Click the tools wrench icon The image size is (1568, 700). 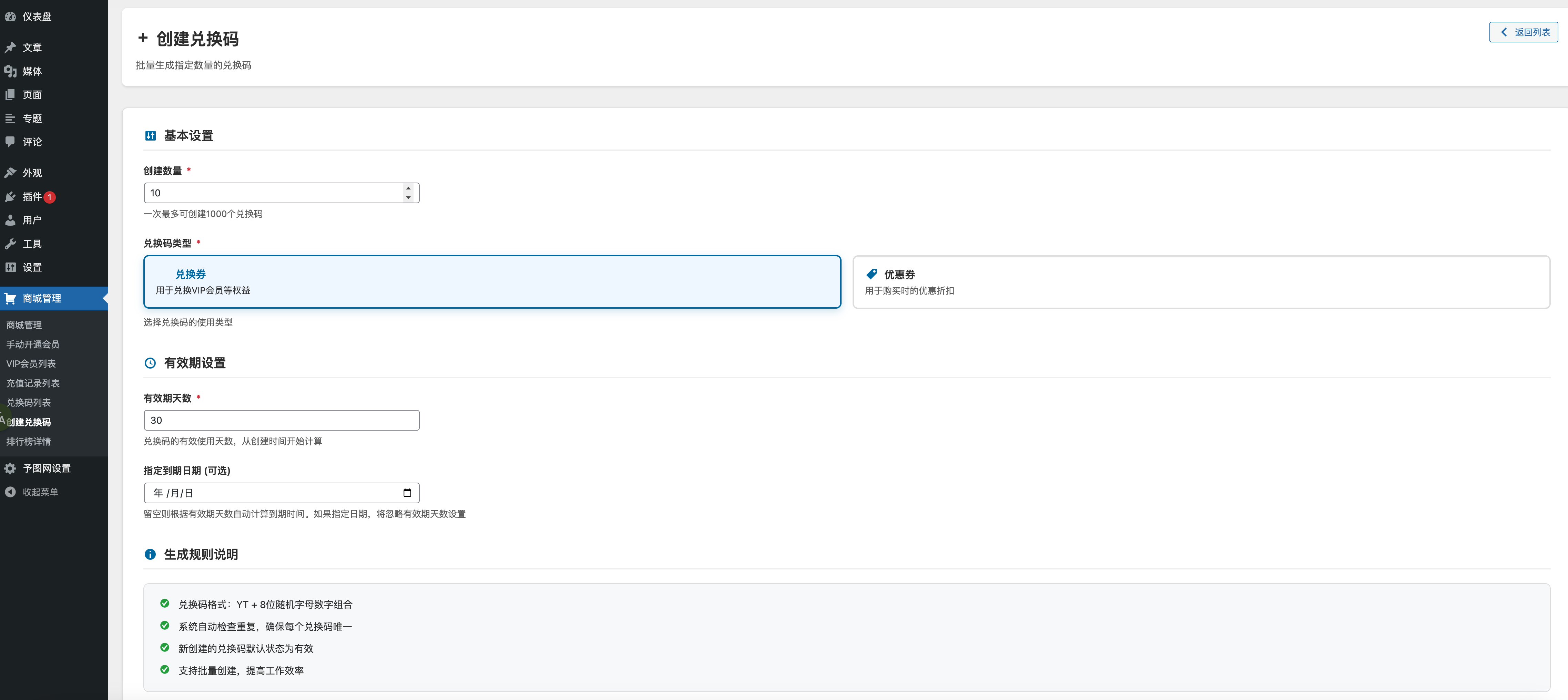coord(10,244)
